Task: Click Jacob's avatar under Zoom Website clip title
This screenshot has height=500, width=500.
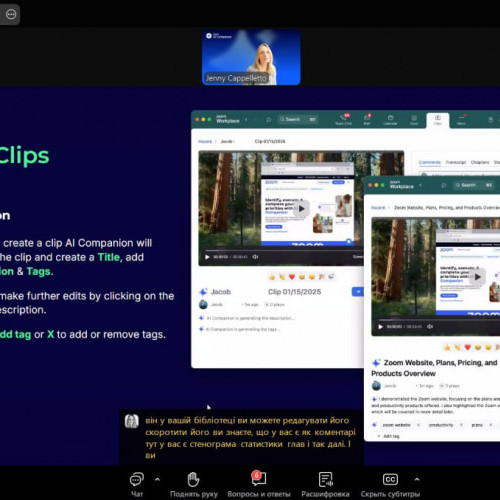Action: [376, 386]
